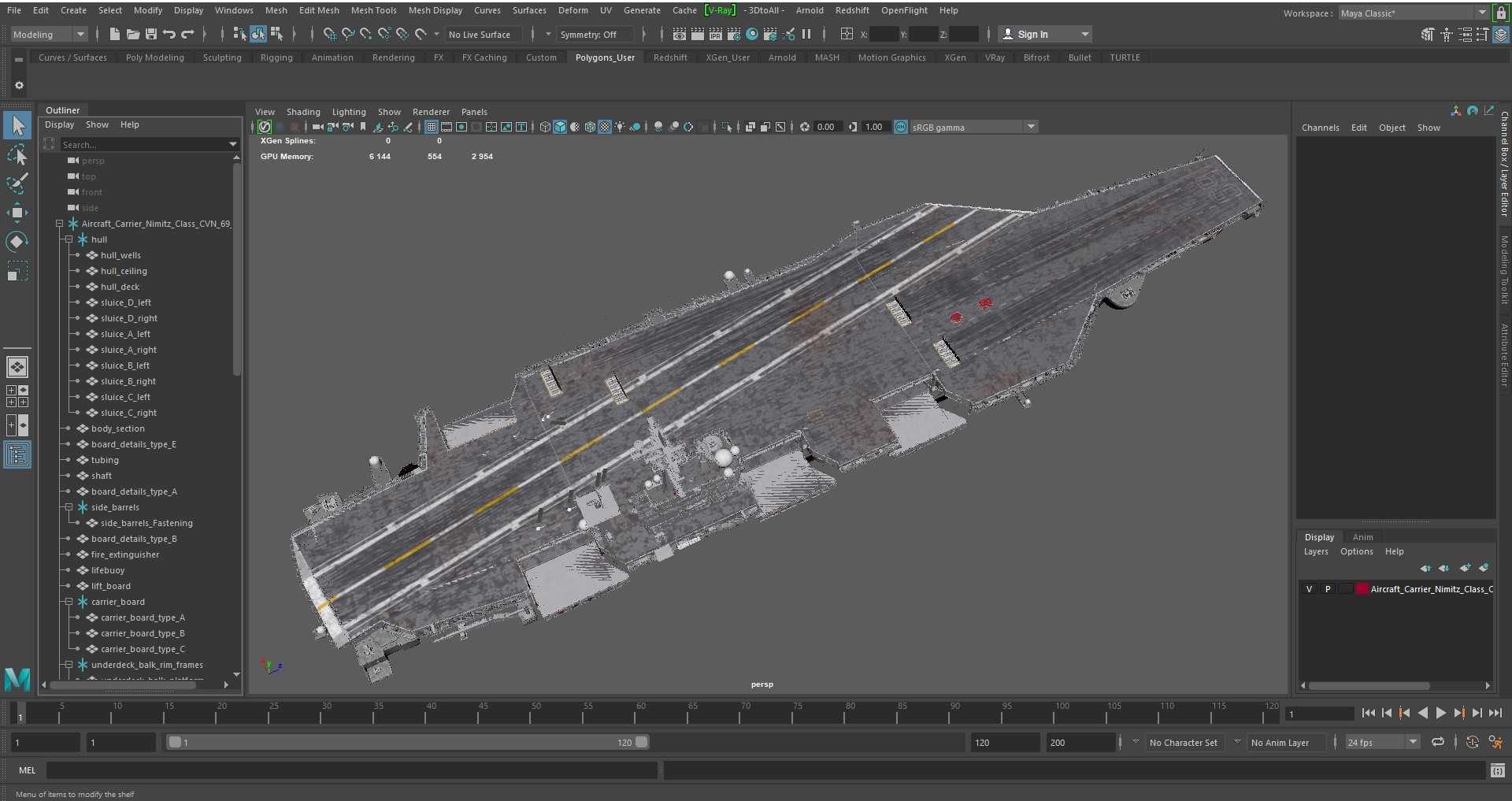The height and width of the screenshot is (801, 1512).
Task: Pick the Scale tool in toolbox
Action: [17, 271]
